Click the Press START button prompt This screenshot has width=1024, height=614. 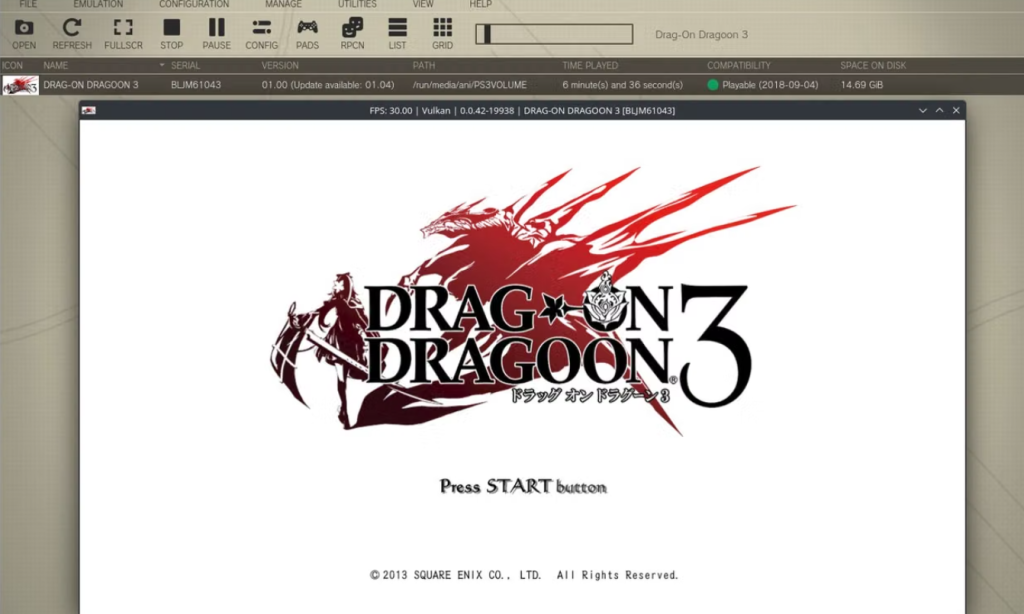tap(523, 487)
